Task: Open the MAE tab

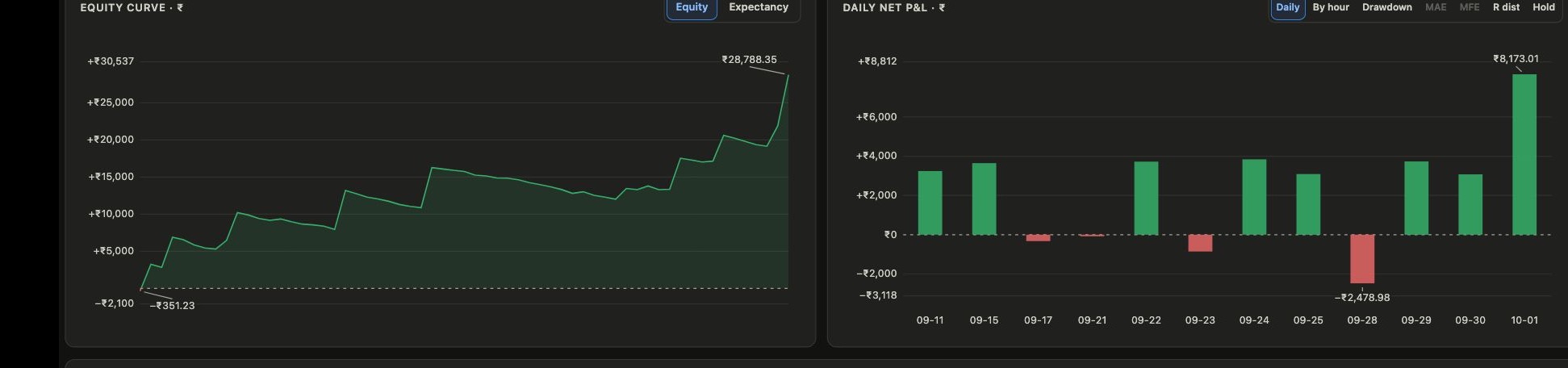Action: pyautogui.click(x=1436, y=7)
